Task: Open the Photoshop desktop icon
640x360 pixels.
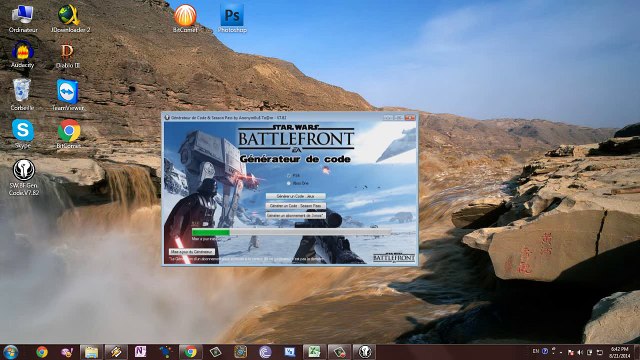Action: tap(232, 19)
